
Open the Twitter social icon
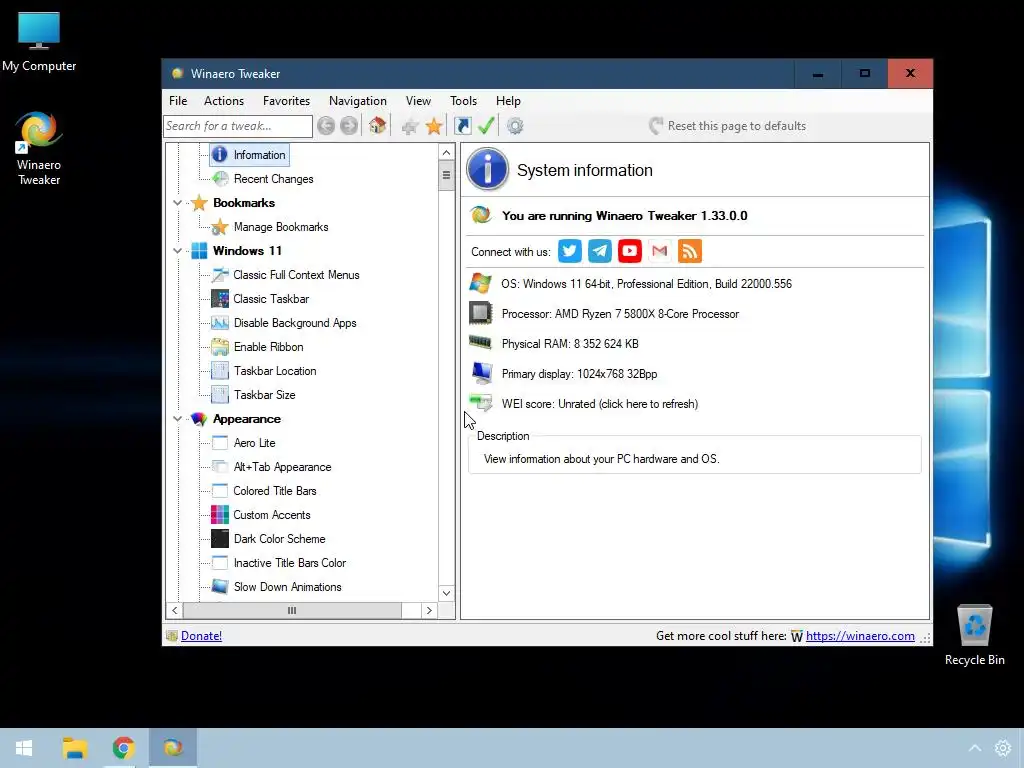(569, 251)
